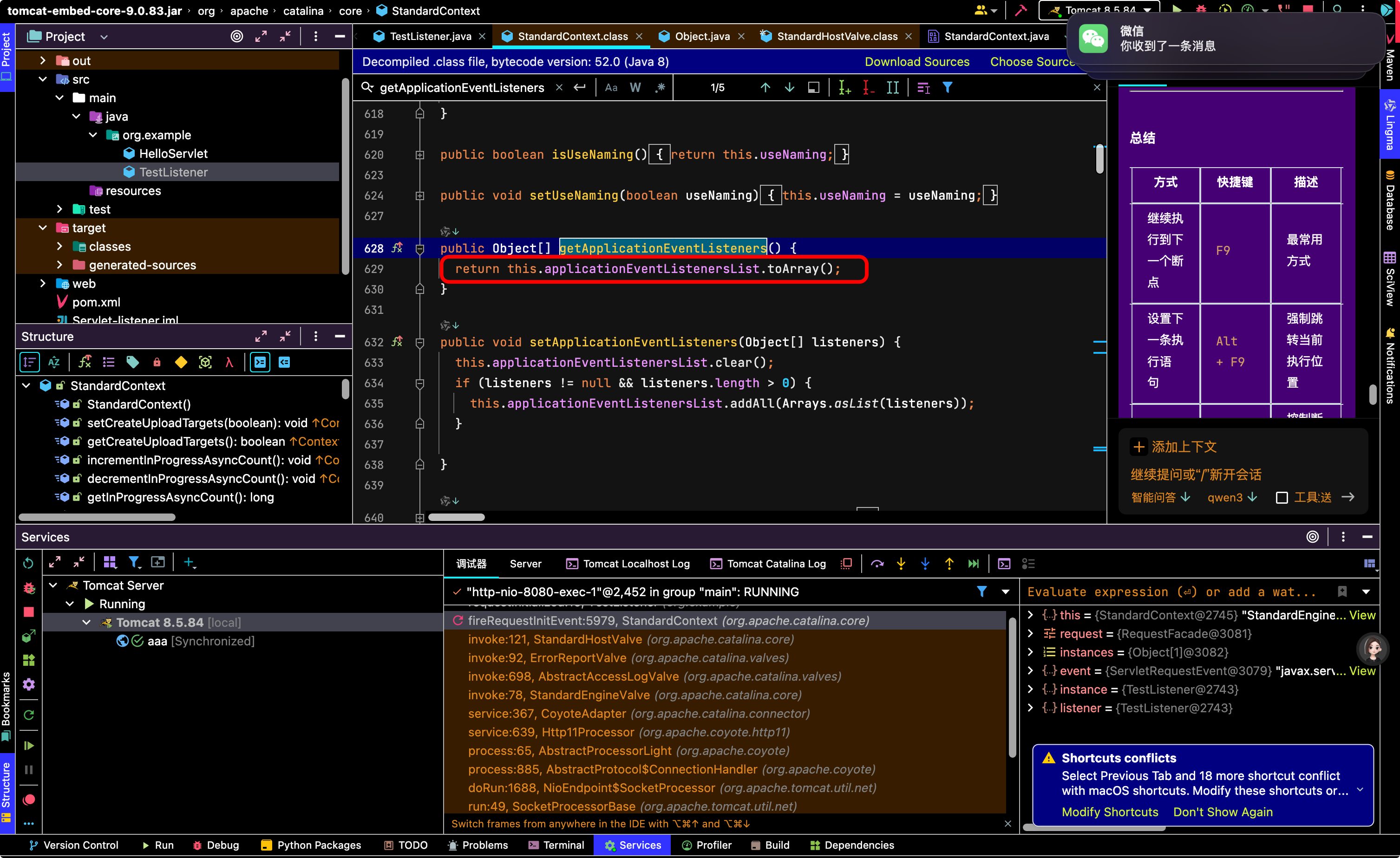Click the editor horizontal scrollbar thumb
The image size is (1400, 858).
(x=456, y=517)
